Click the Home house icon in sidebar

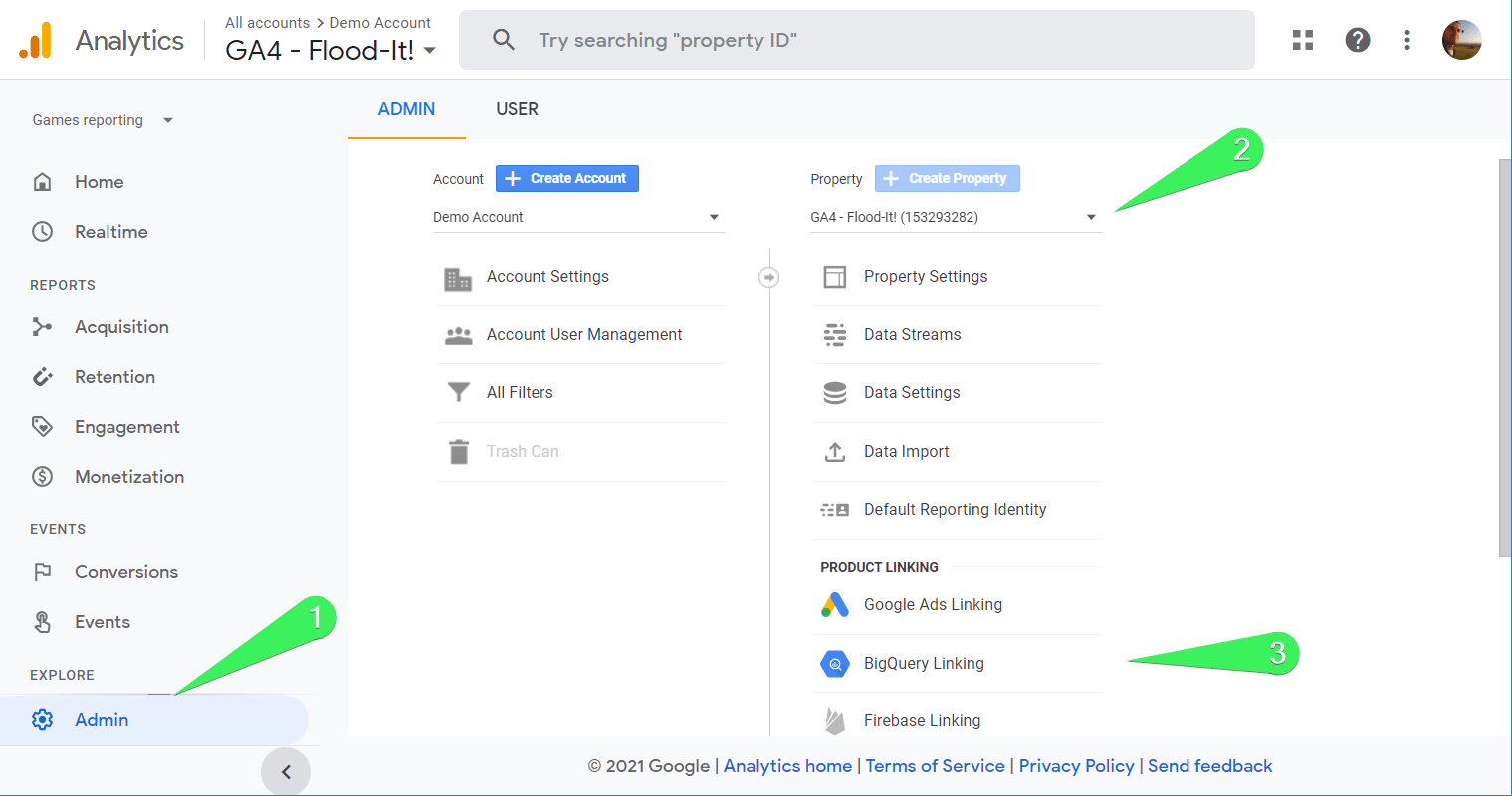(42, 182)
